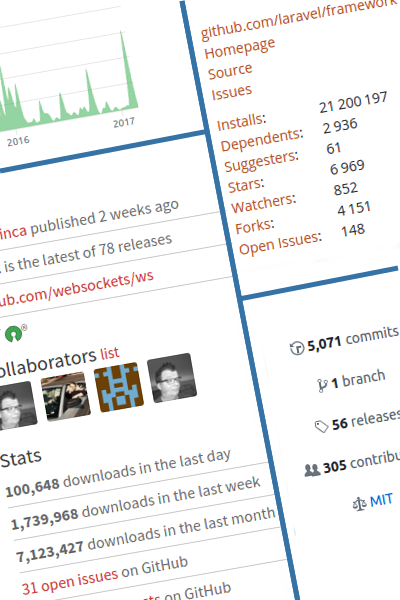
Task: Click the Forks value 4 151
Action: point(354,209)
